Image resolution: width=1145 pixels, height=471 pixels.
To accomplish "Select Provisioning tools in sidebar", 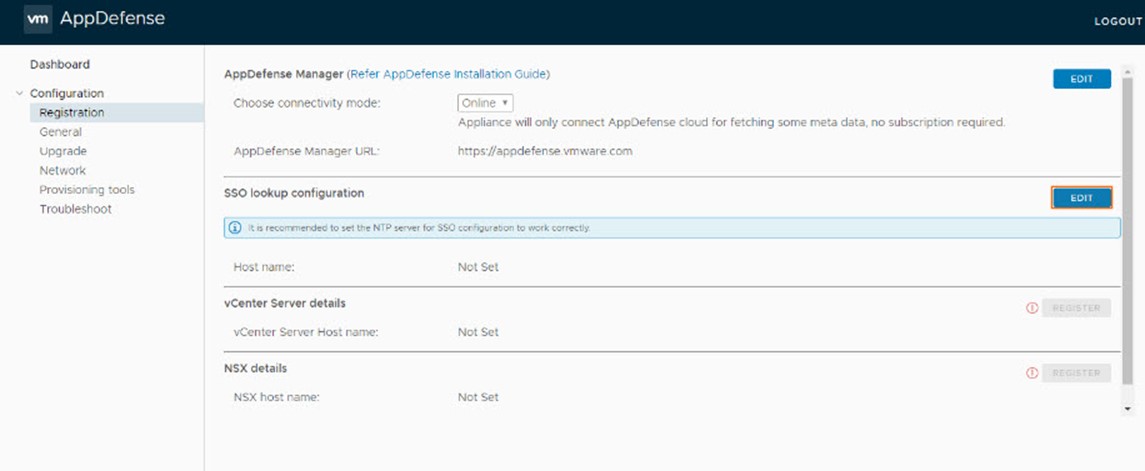I will coord(87,190).
